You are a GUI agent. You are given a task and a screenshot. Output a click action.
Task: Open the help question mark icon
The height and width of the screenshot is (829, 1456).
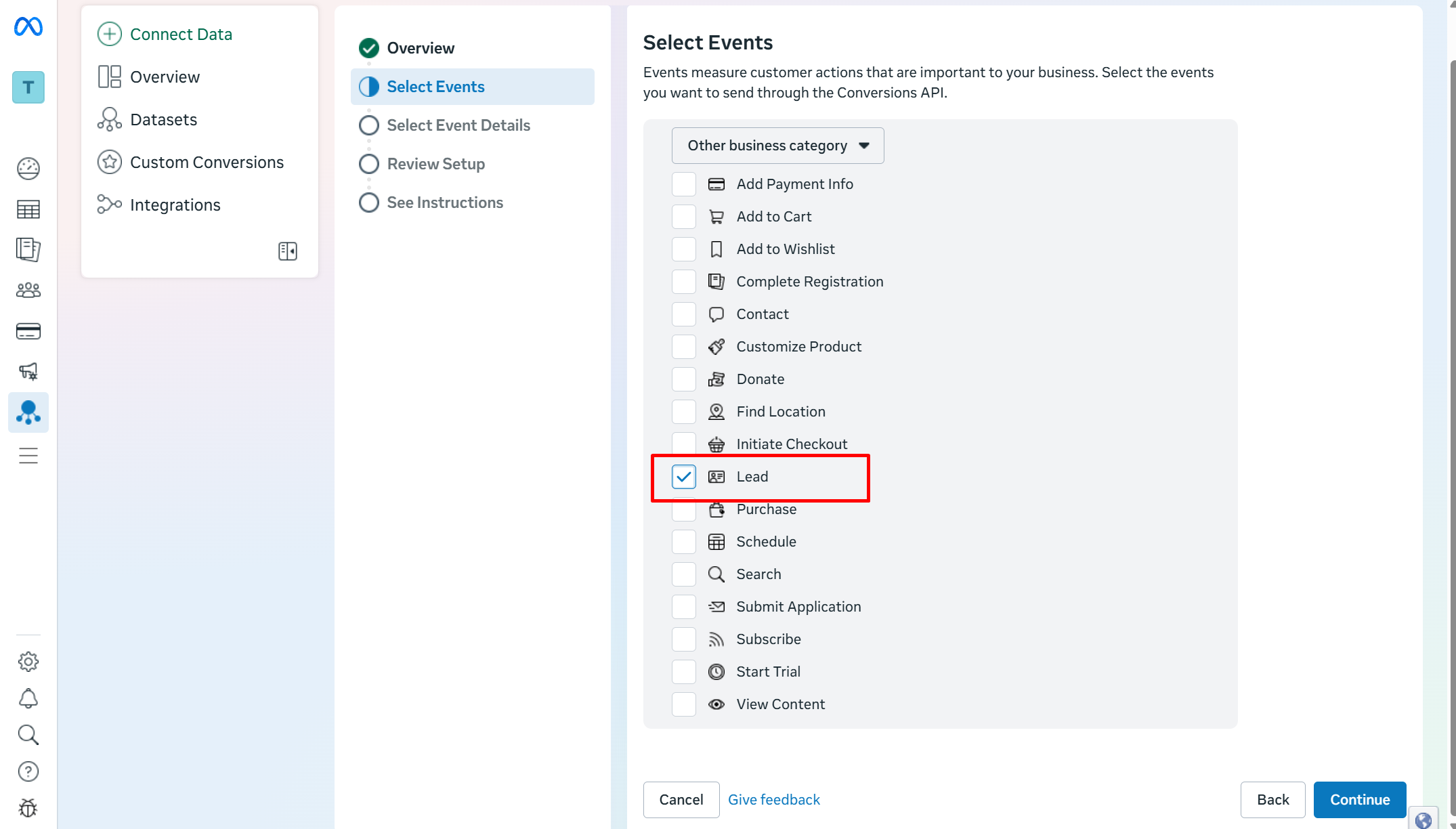click(x=28, y=771)
